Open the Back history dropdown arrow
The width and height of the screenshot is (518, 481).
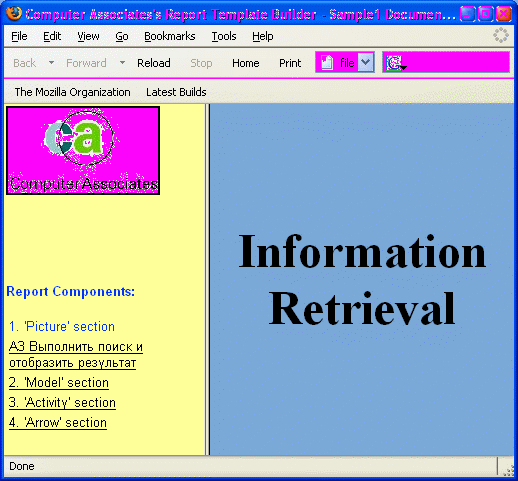(51, 62)
